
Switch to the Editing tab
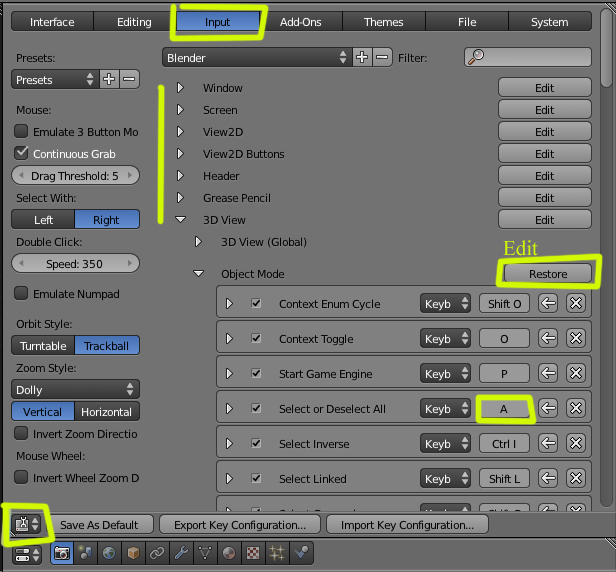click(134, 22)
